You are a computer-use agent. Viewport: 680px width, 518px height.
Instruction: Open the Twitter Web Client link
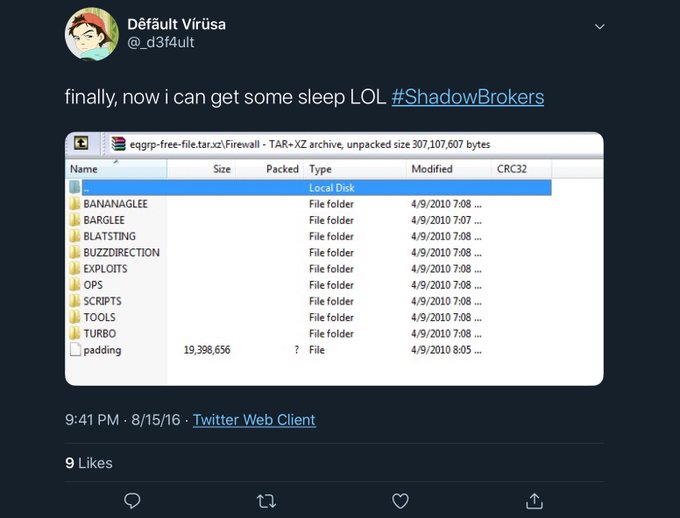[254, 420]
